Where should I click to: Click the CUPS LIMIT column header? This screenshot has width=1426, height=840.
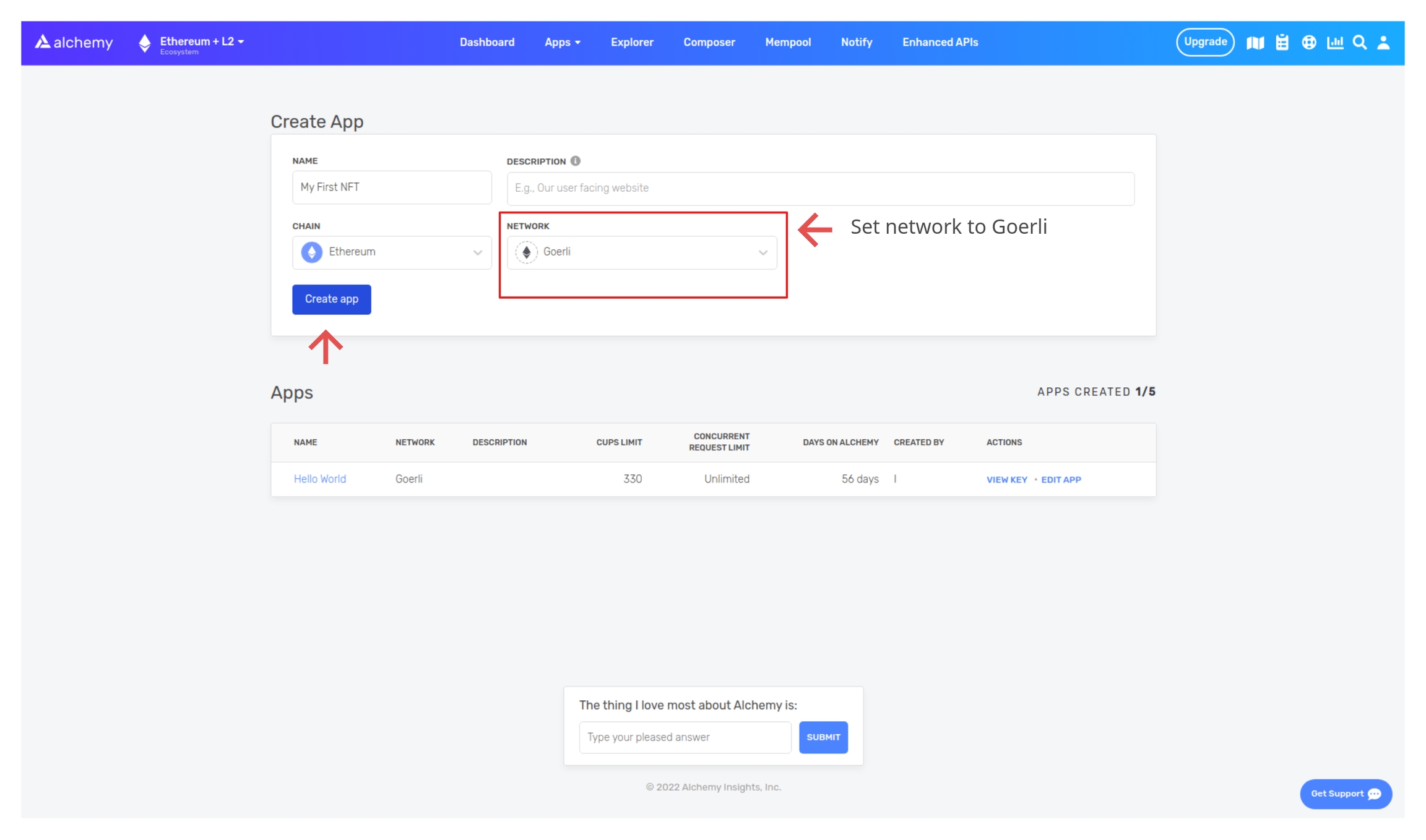619,442
